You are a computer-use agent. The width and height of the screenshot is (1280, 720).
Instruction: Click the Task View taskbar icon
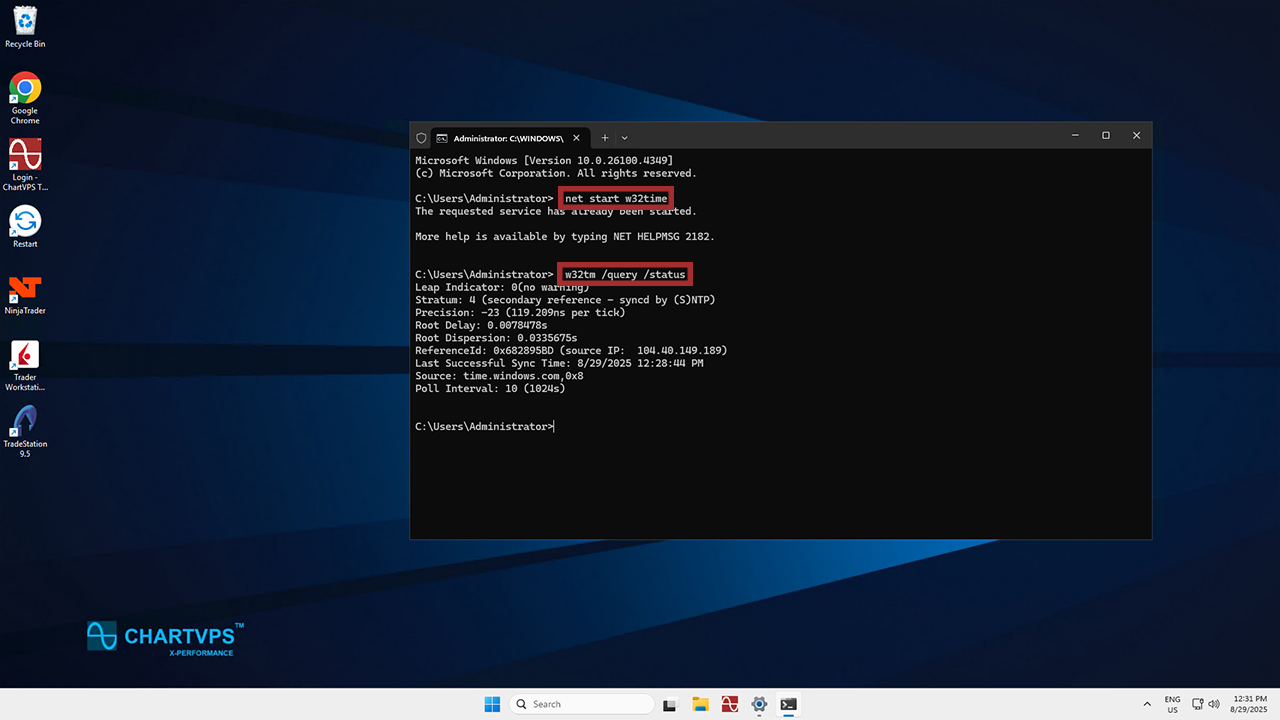click(671, 704)
